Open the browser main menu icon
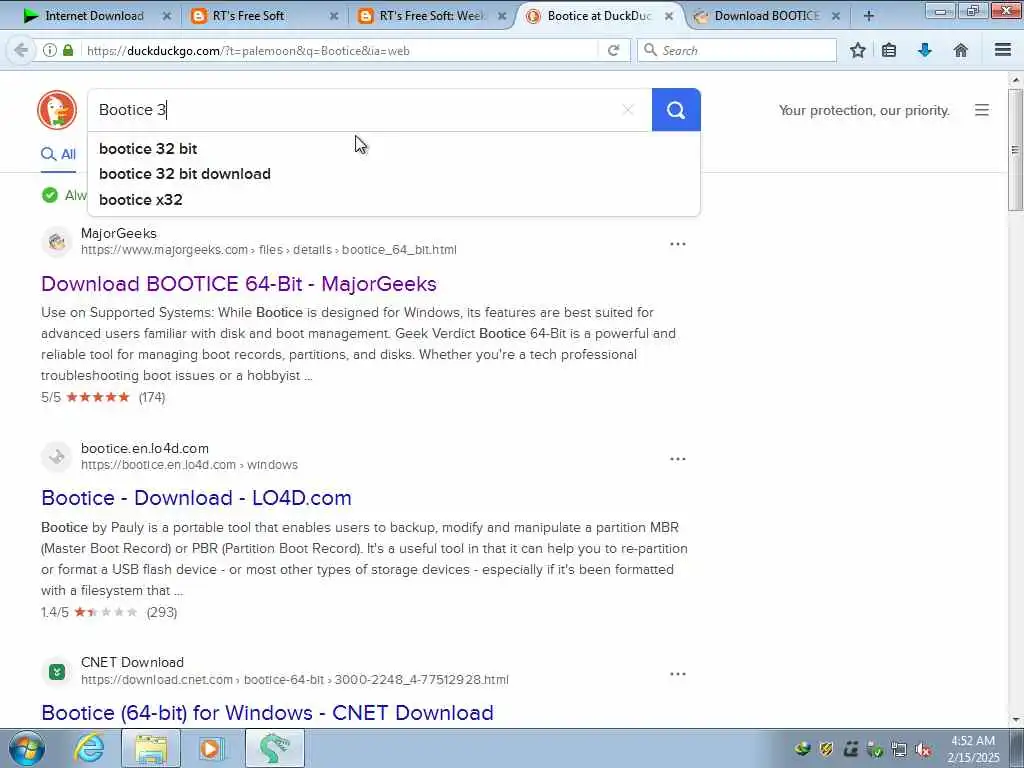The height and width of the screenshot is (768, 1024). [x=1003, y=50]
